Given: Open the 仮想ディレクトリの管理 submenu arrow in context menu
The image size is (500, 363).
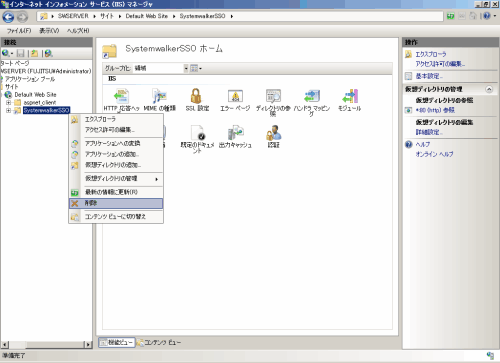Looking at the screenshot, I should point(156,179).
